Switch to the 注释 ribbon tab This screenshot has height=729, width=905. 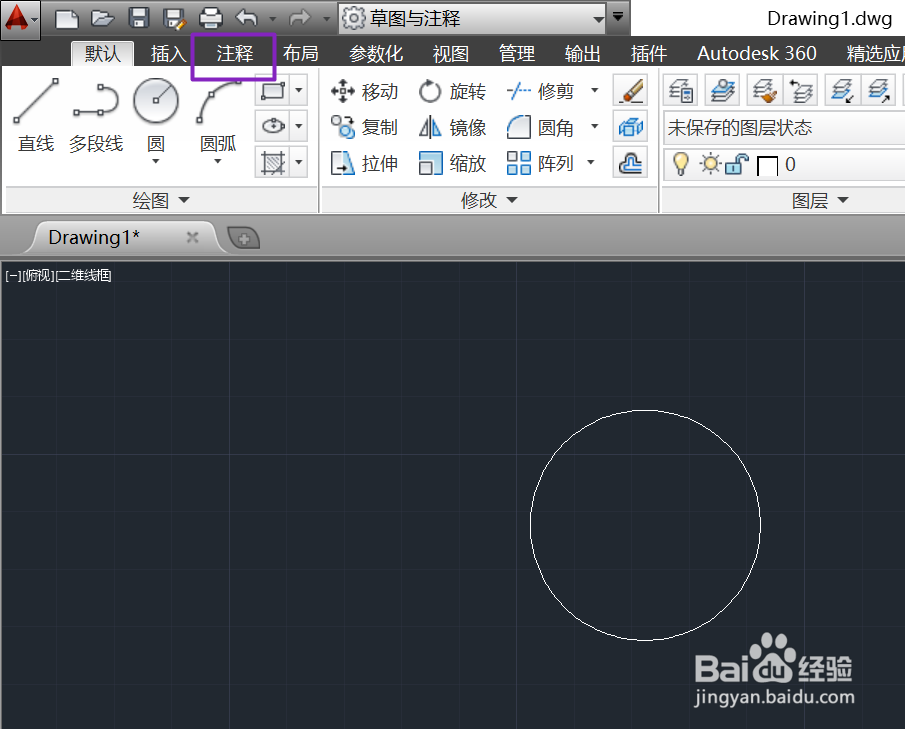pos(234,54)
